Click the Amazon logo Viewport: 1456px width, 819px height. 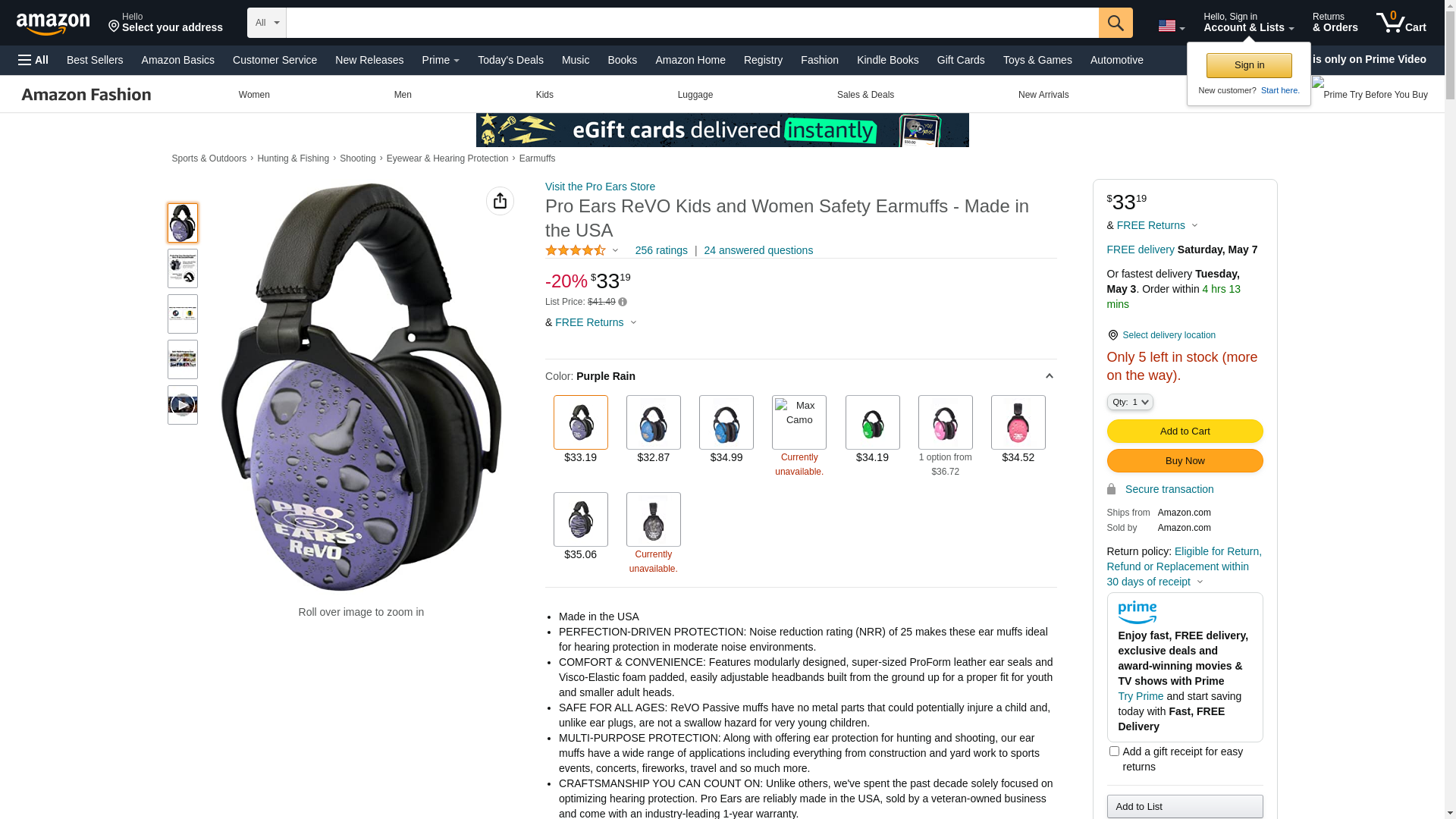(x=53, y=24)
